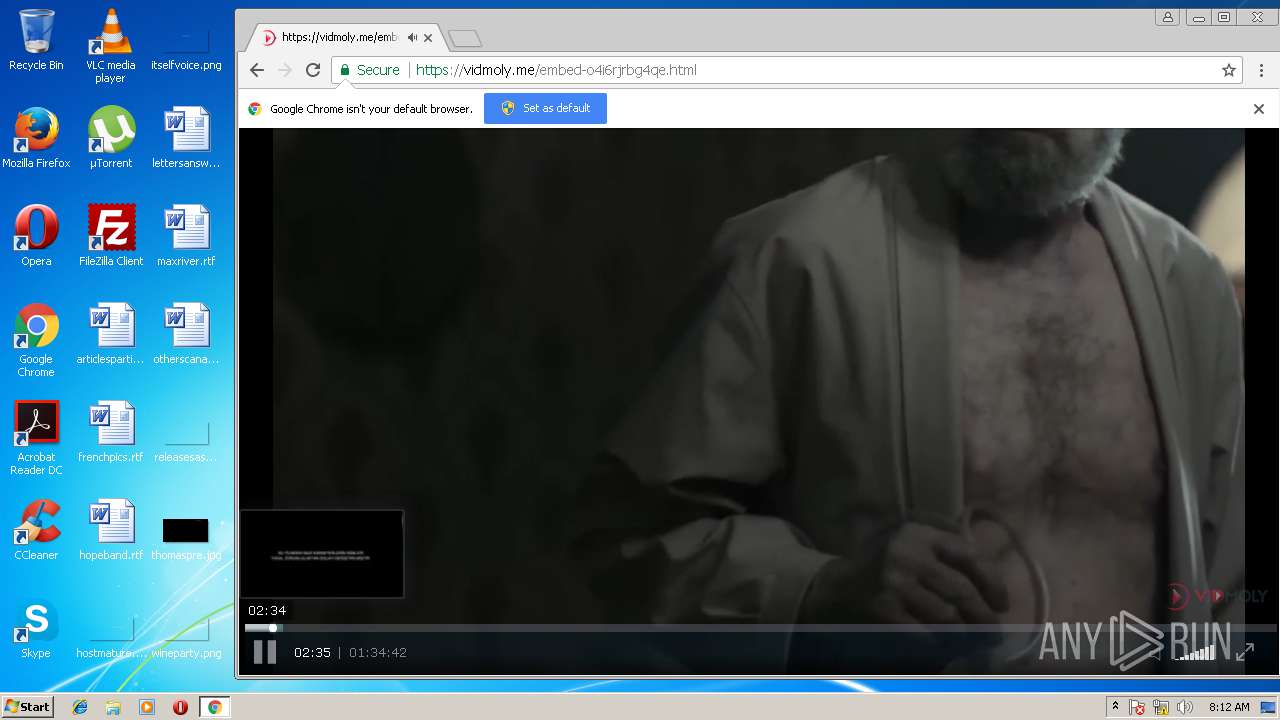
Task: Dismiss the default browser infobar
Action: pyautogui.click(x=1259, y=109)
